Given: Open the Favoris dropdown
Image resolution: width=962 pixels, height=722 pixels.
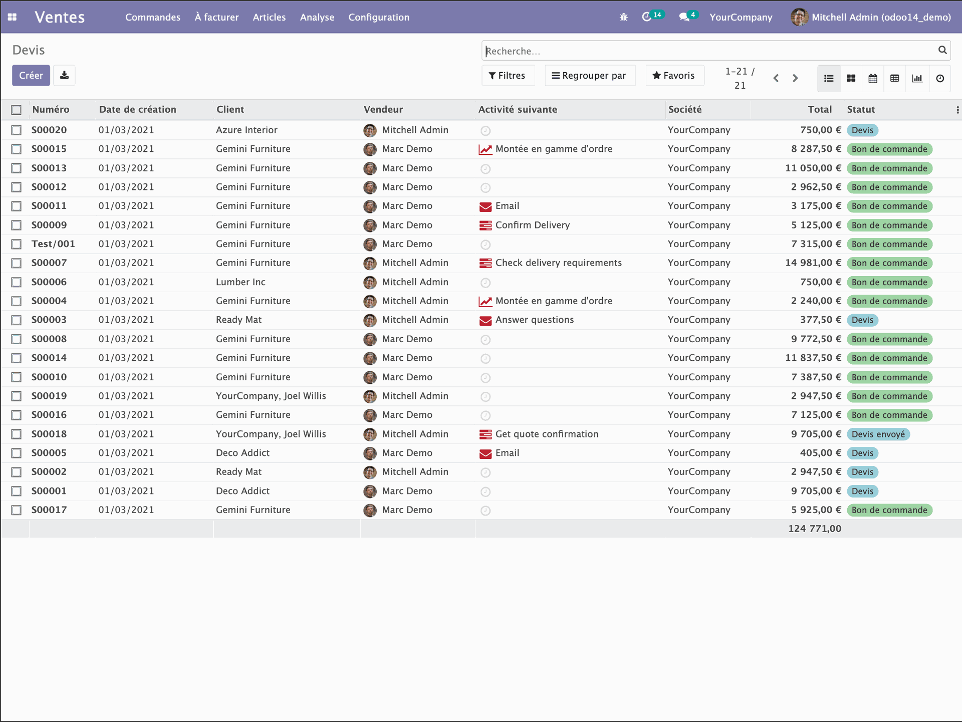Looking at the screenshot, I should pyautogui.click(x=674, y=76).
